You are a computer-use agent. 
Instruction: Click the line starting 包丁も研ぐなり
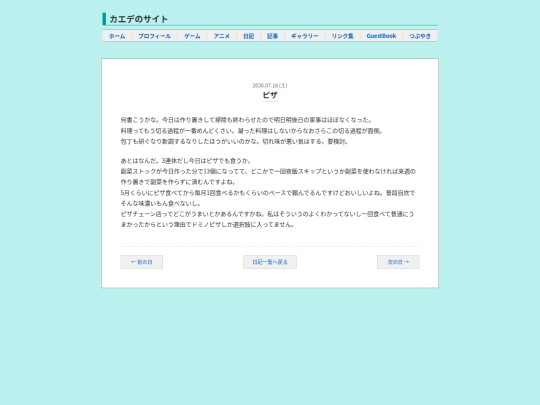235,142
